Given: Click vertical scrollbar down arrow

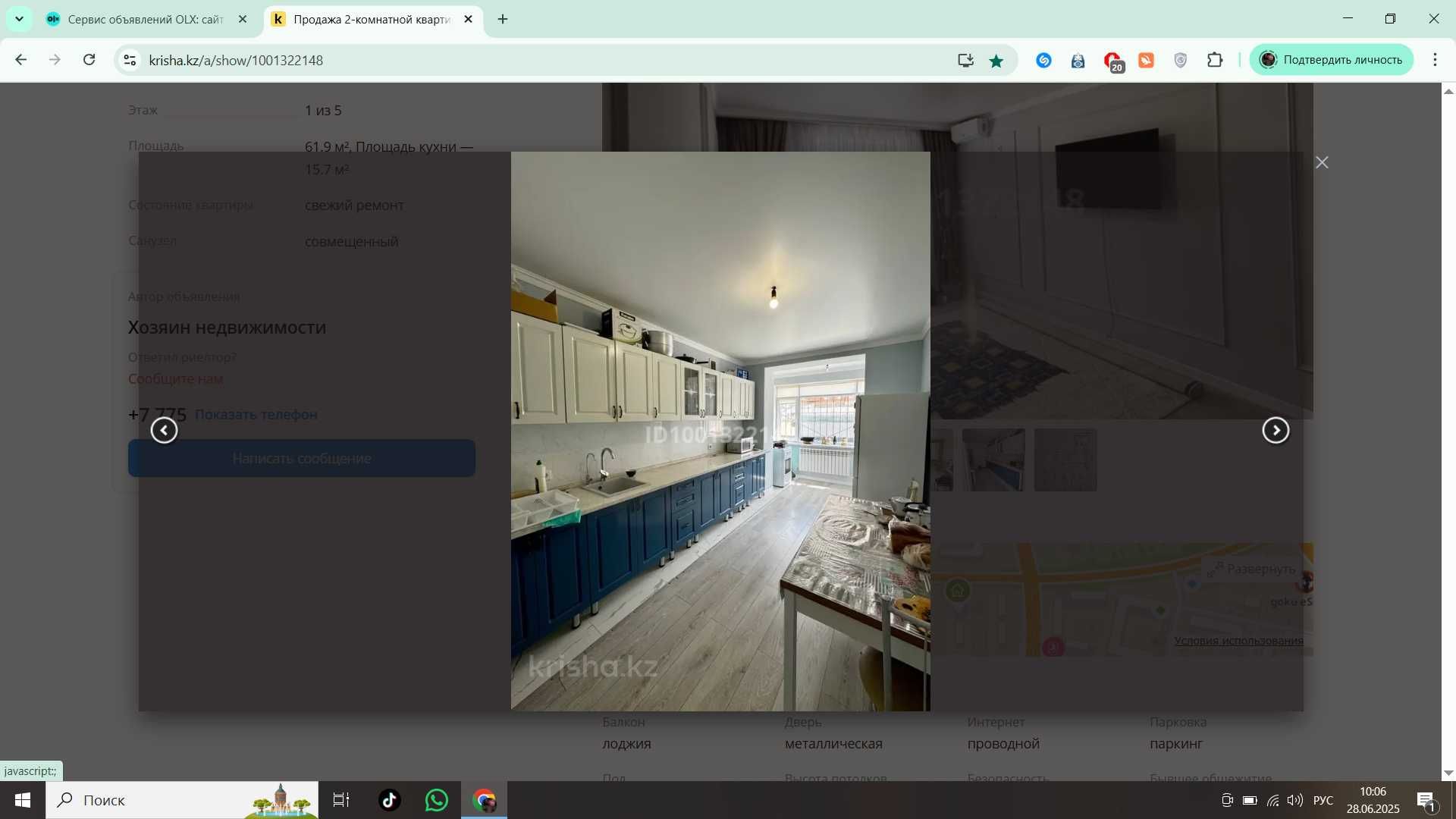Looking at the screenshot, I should (1448, 773).
